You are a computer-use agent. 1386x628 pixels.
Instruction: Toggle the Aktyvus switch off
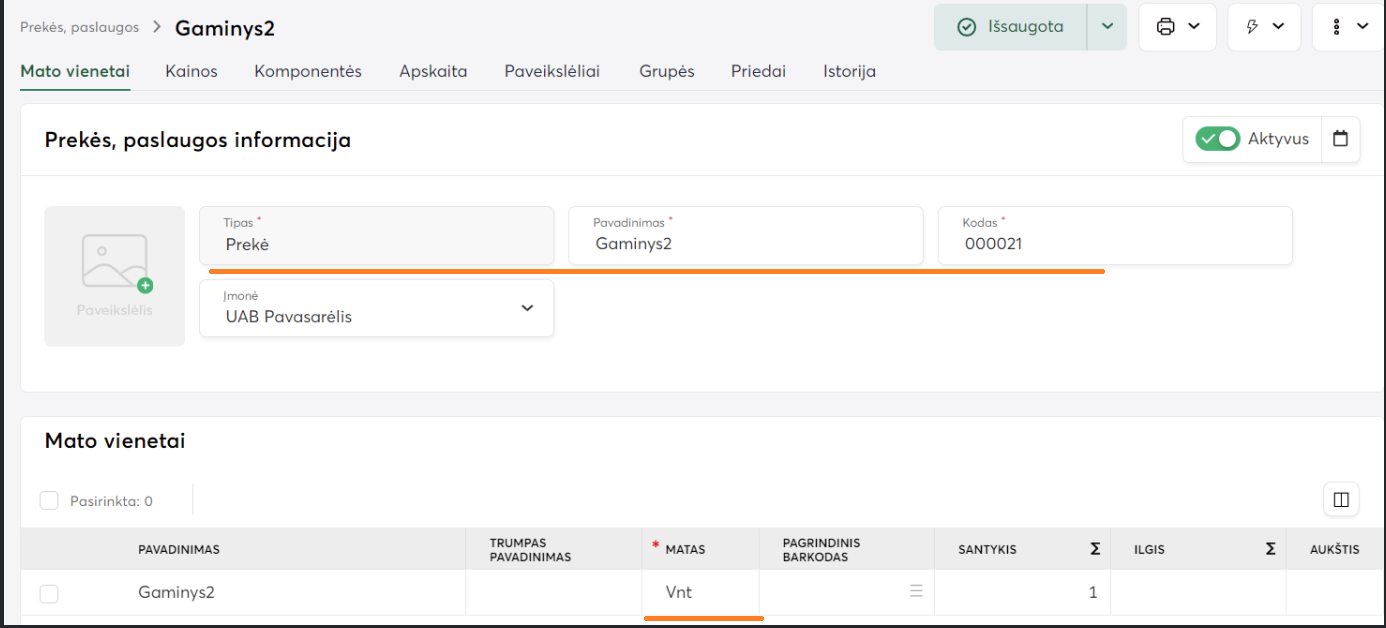coord(1218,139)
